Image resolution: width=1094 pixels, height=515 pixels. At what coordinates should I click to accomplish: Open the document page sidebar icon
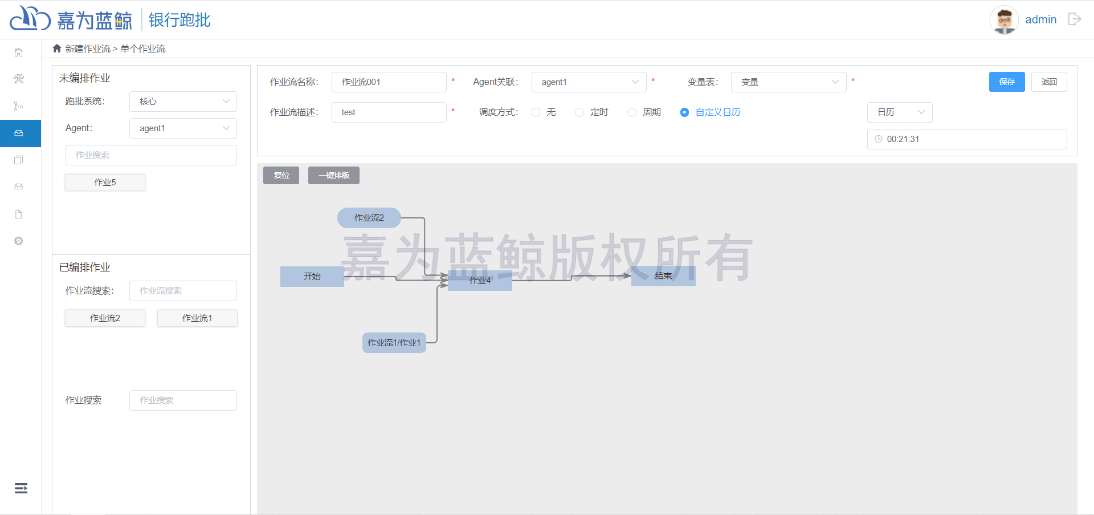19,214
